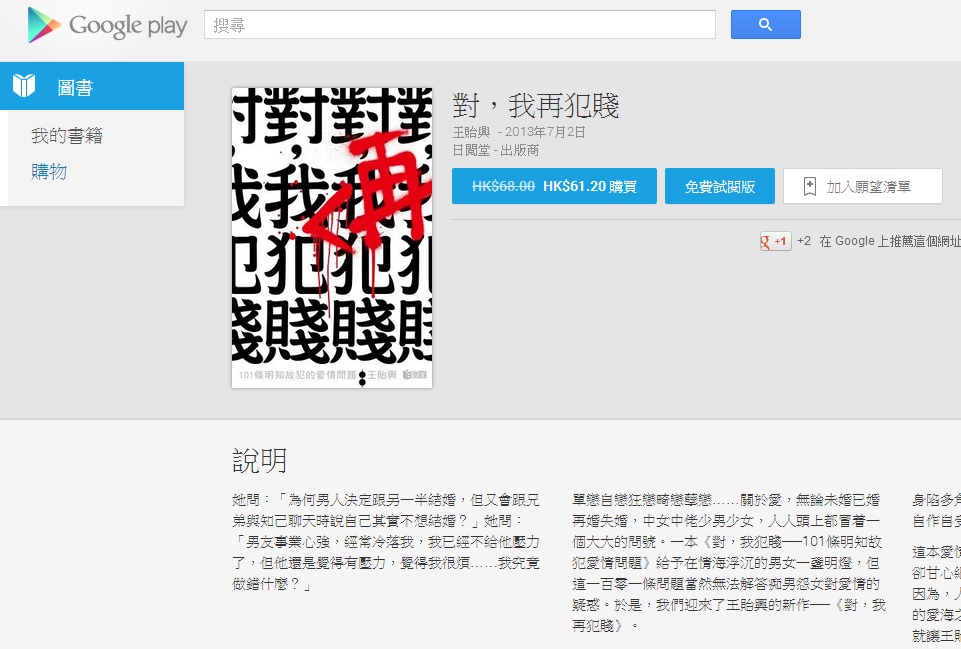Click the 圖書 section header label
961x649 pixels.
pos(75,87)
